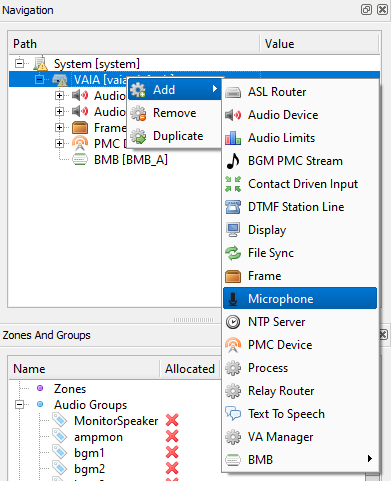Click the red X beside MonitorSpeaker
The width and height of the screenshot is (391, 481).
(172, 420)
